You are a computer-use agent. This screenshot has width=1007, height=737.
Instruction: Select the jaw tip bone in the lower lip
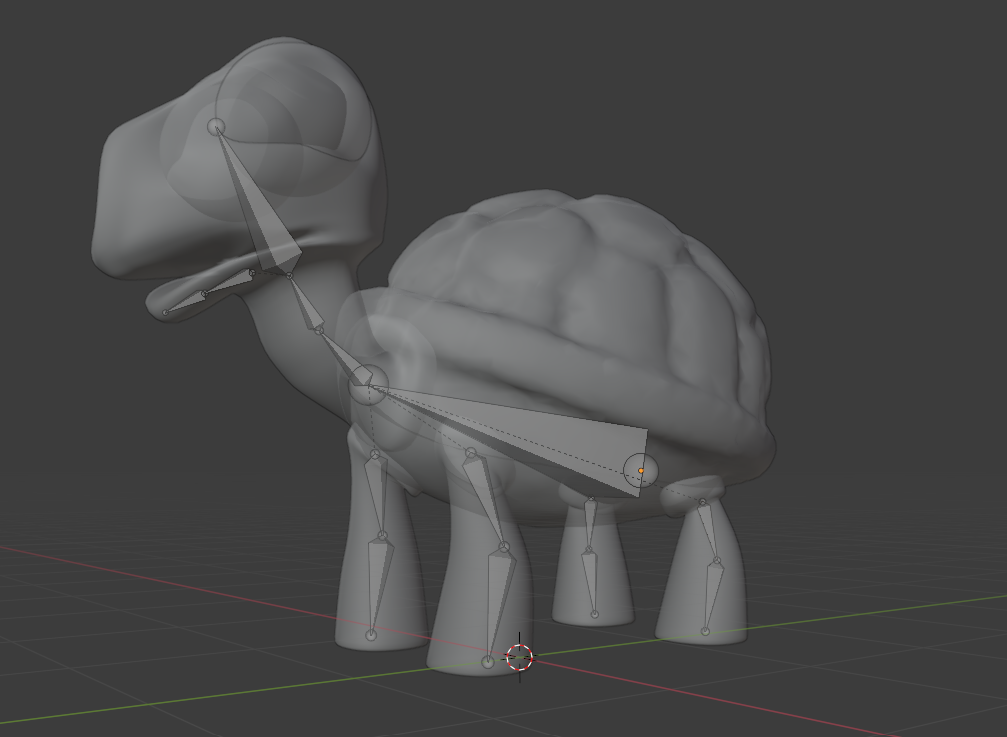tap(185, 304)
